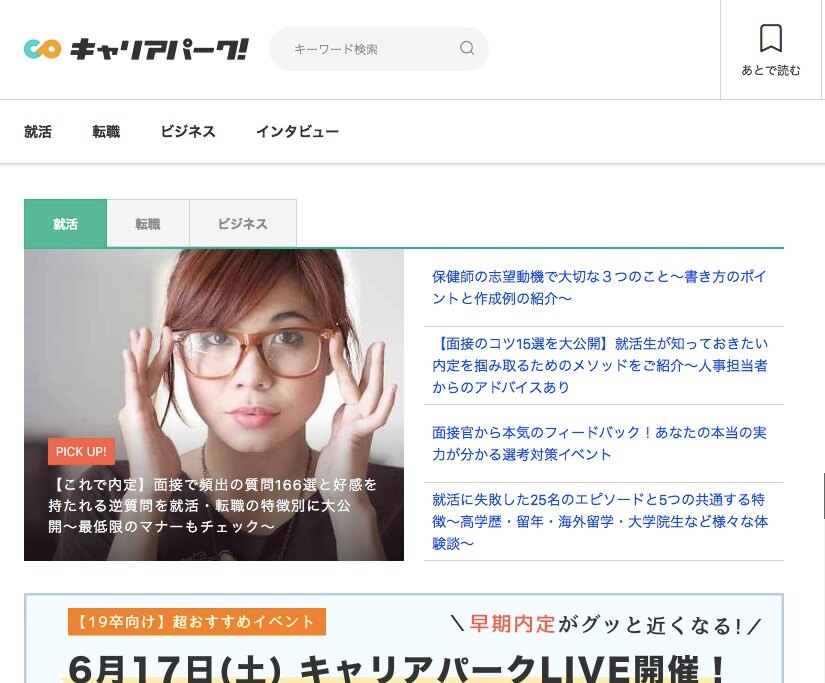This screenshot has height=683, width=825.
Task: Switch to the ビジネス content tab
Action: coord(243,224)
